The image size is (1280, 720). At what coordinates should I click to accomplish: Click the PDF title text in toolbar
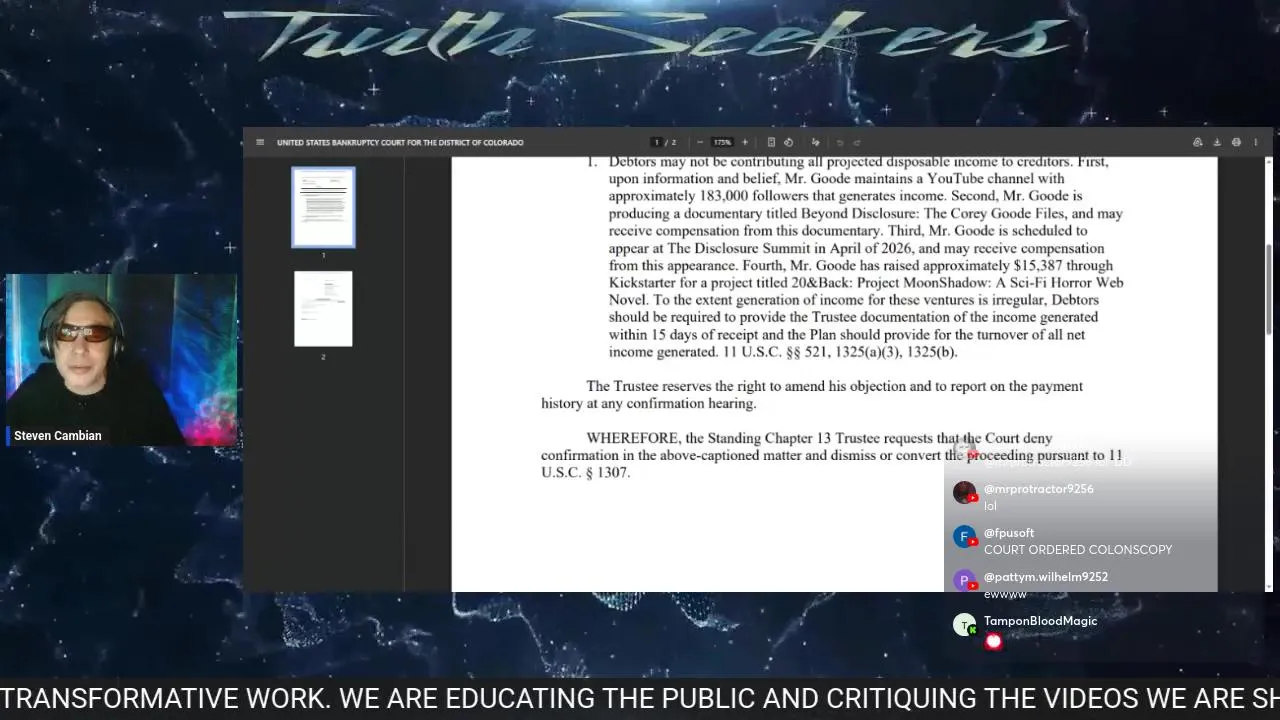tap(400, 142)
